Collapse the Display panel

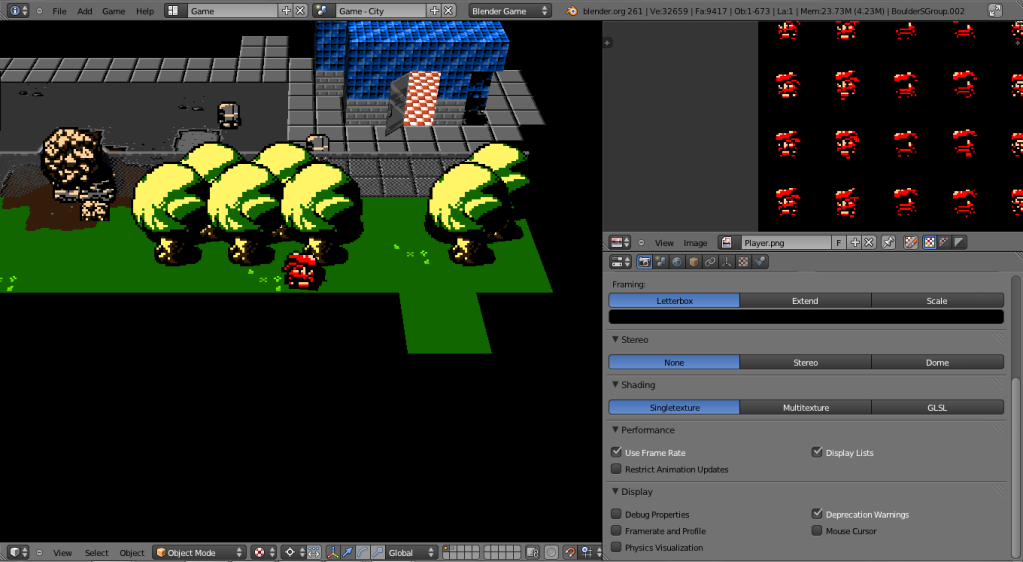[615, 492]
